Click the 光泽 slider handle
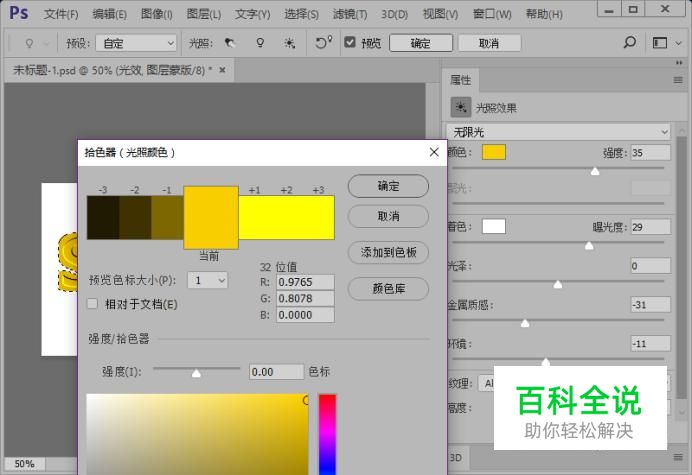The height and width of the screenshot is (475, 692). (x=557, y=284)
